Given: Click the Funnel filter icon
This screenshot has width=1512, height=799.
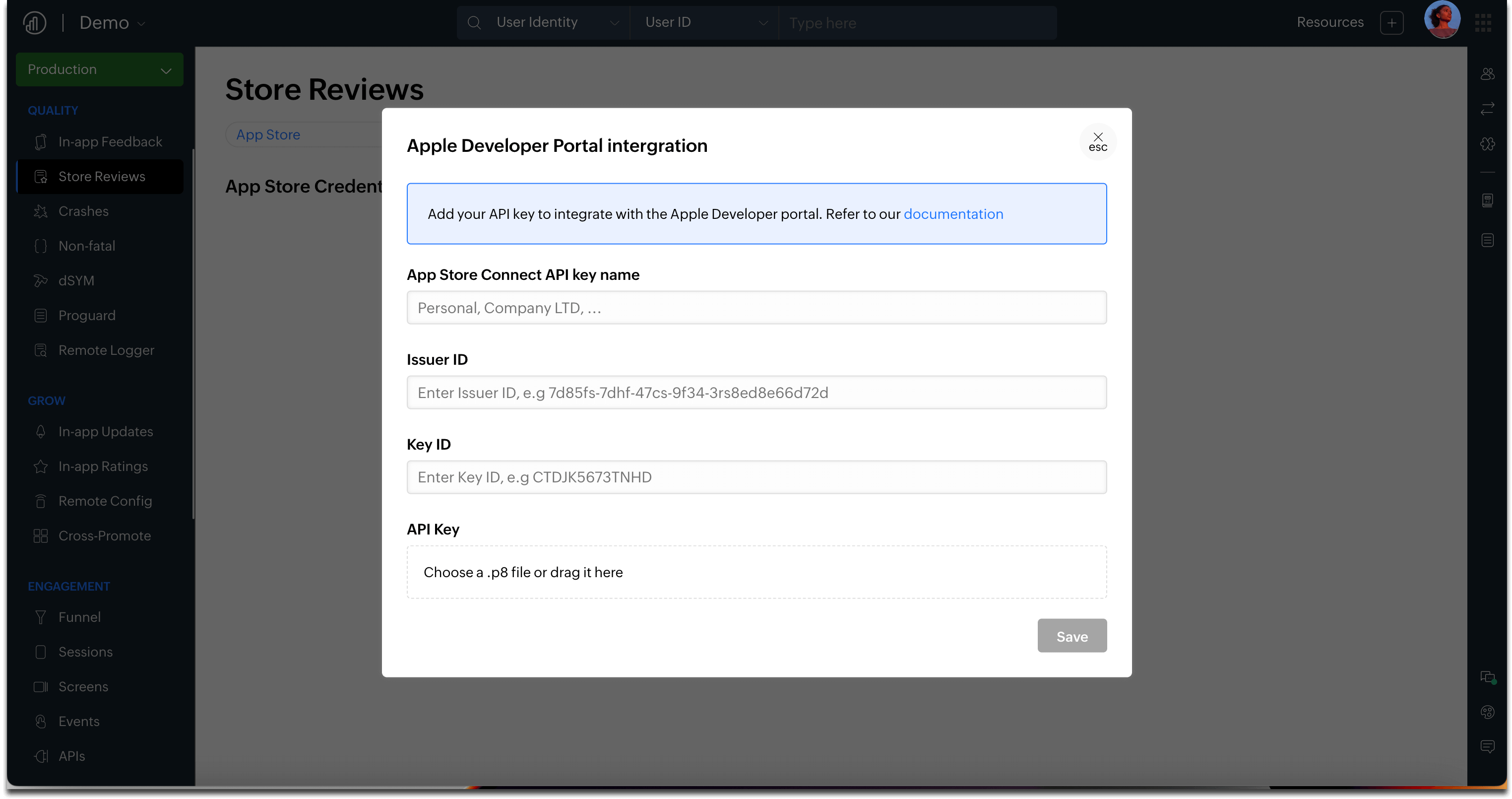Looking at the screenshot, I should point(41,617).
